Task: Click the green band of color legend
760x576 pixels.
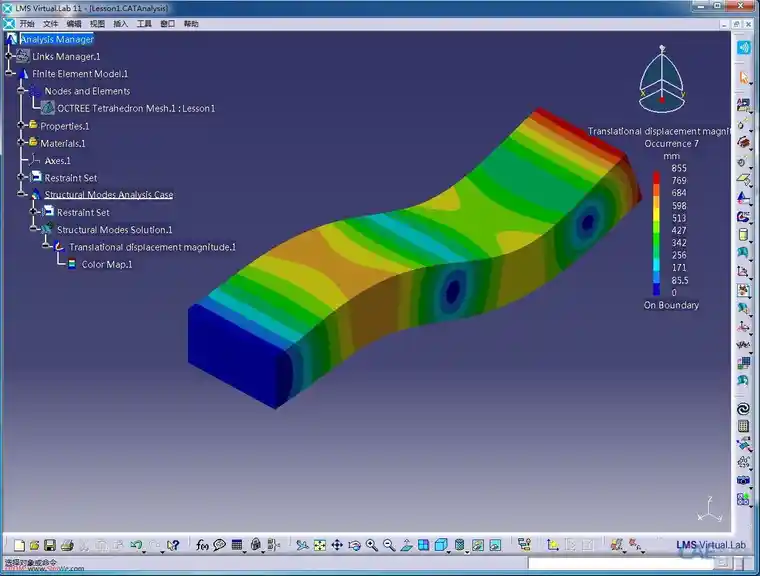Action: pyautogui.click(x=656, y=242)
